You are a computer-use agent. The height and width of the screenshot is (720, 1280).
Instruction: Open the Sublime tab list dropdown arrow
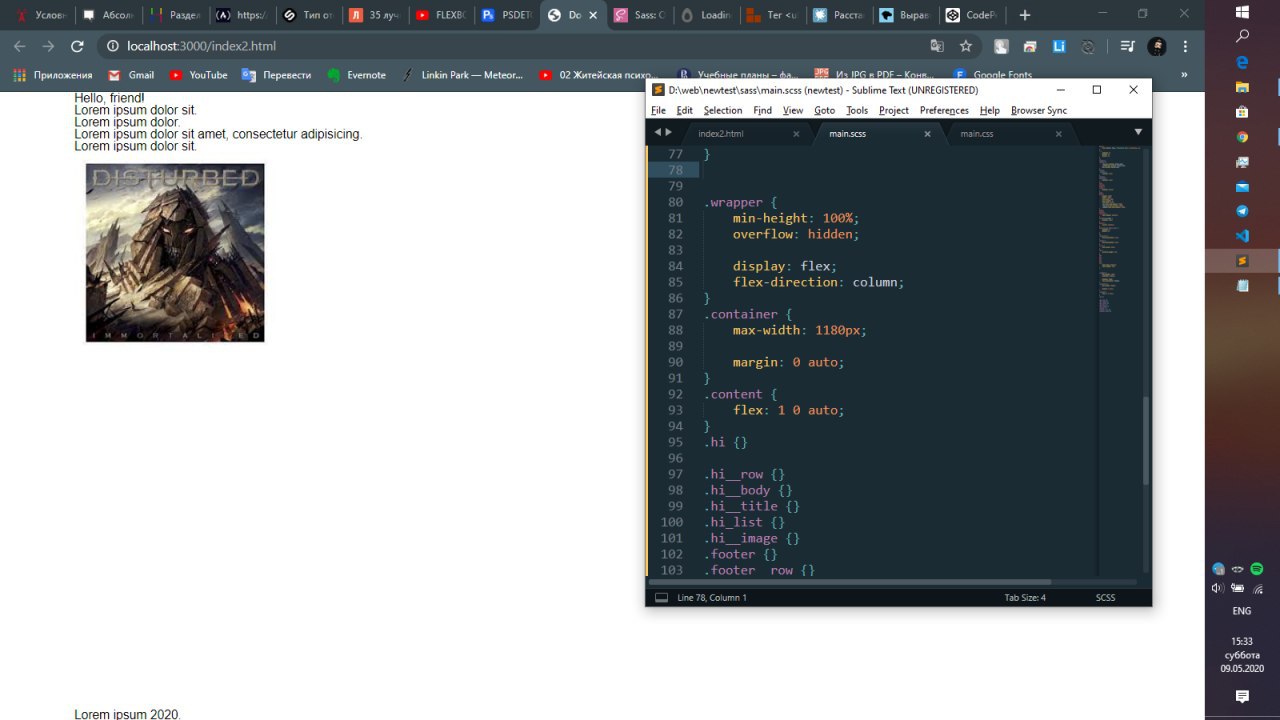(1138, 132)
